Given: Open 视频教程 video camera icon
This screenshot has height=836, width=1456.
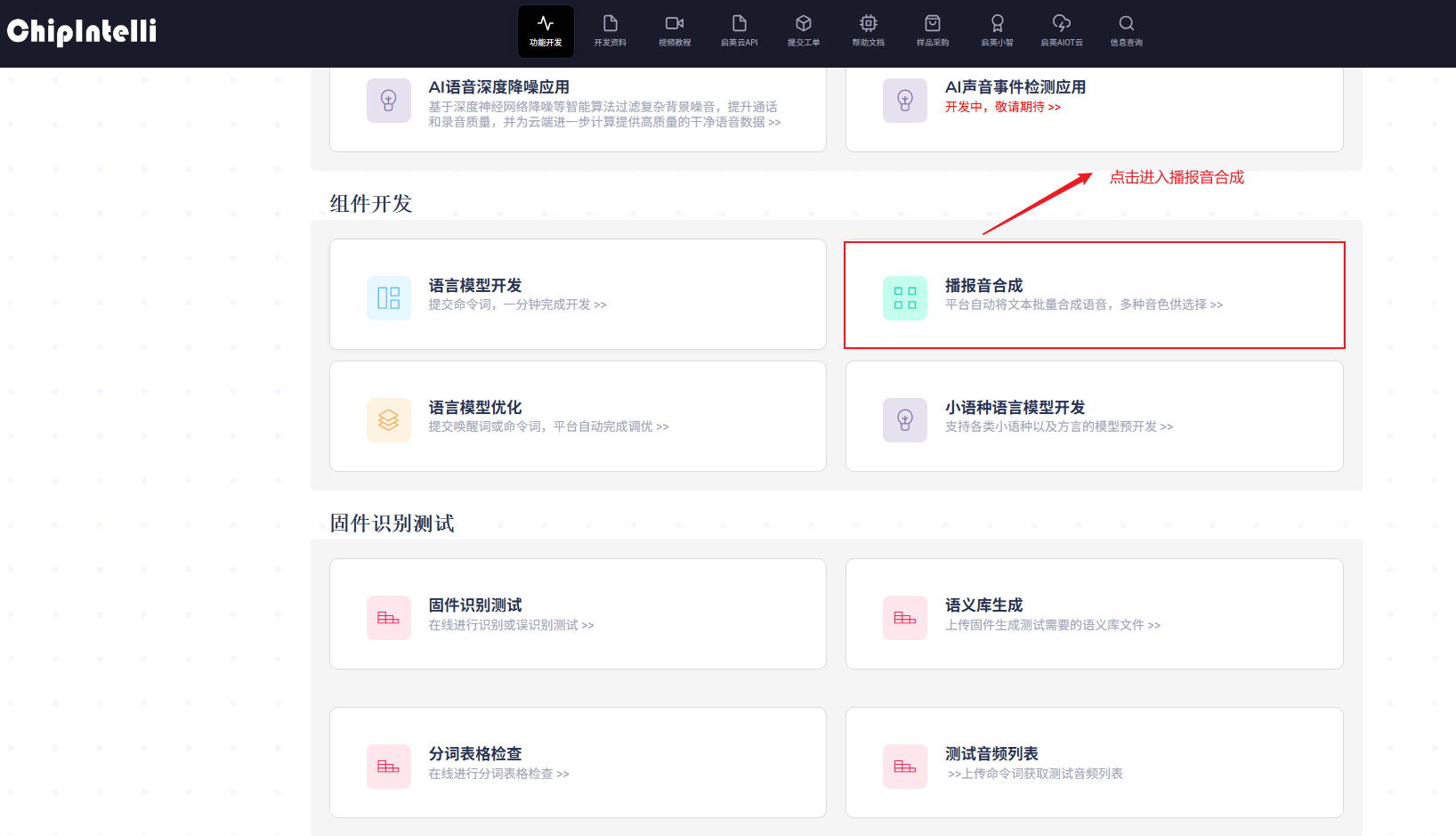Looking at the screenshot, I should click(675, 23).
